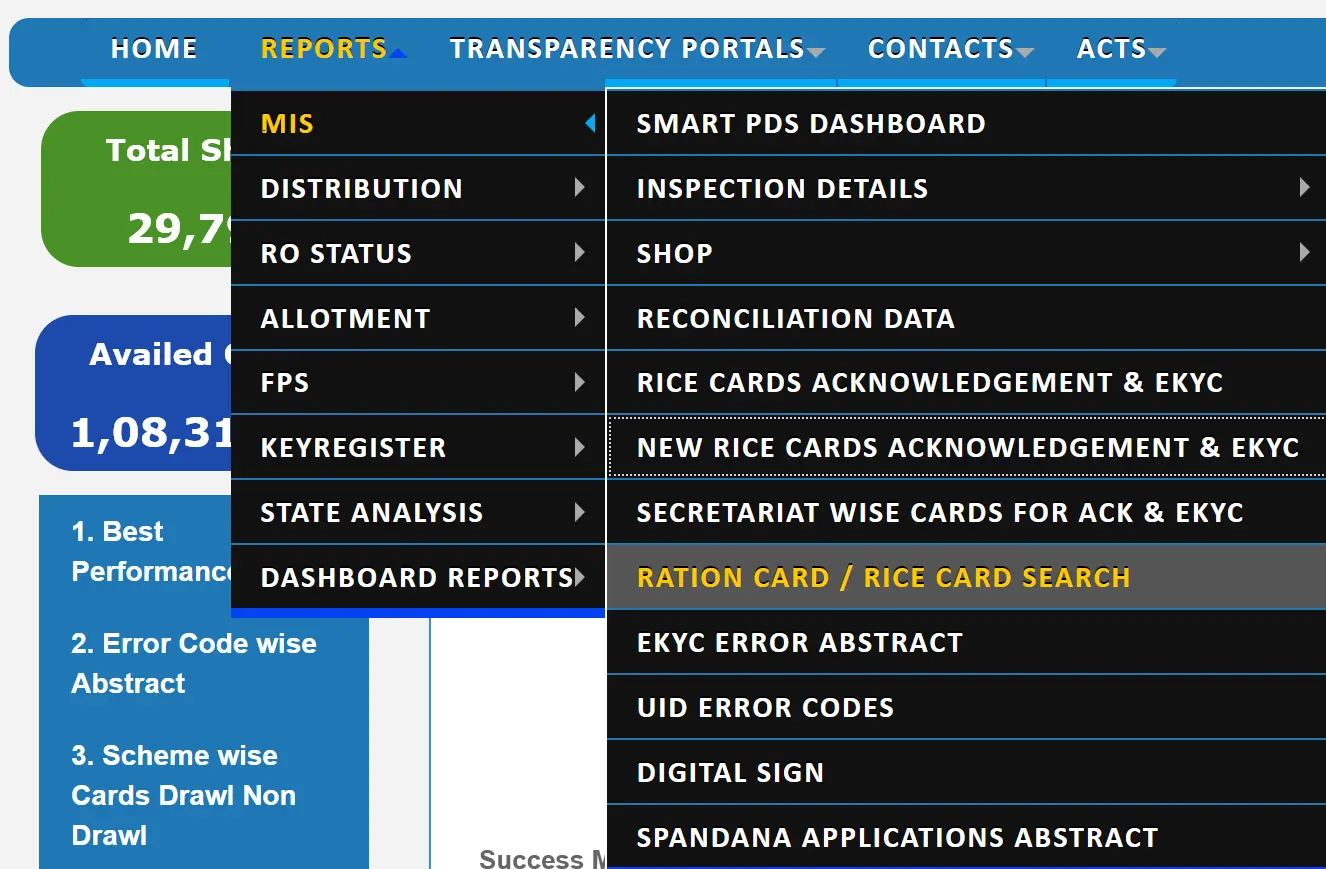Viewport: 1326px width, 869px height.
Task: Choose RO STATUS in the Reports menu
Action: pyautogui.click(x=418, y=253)
